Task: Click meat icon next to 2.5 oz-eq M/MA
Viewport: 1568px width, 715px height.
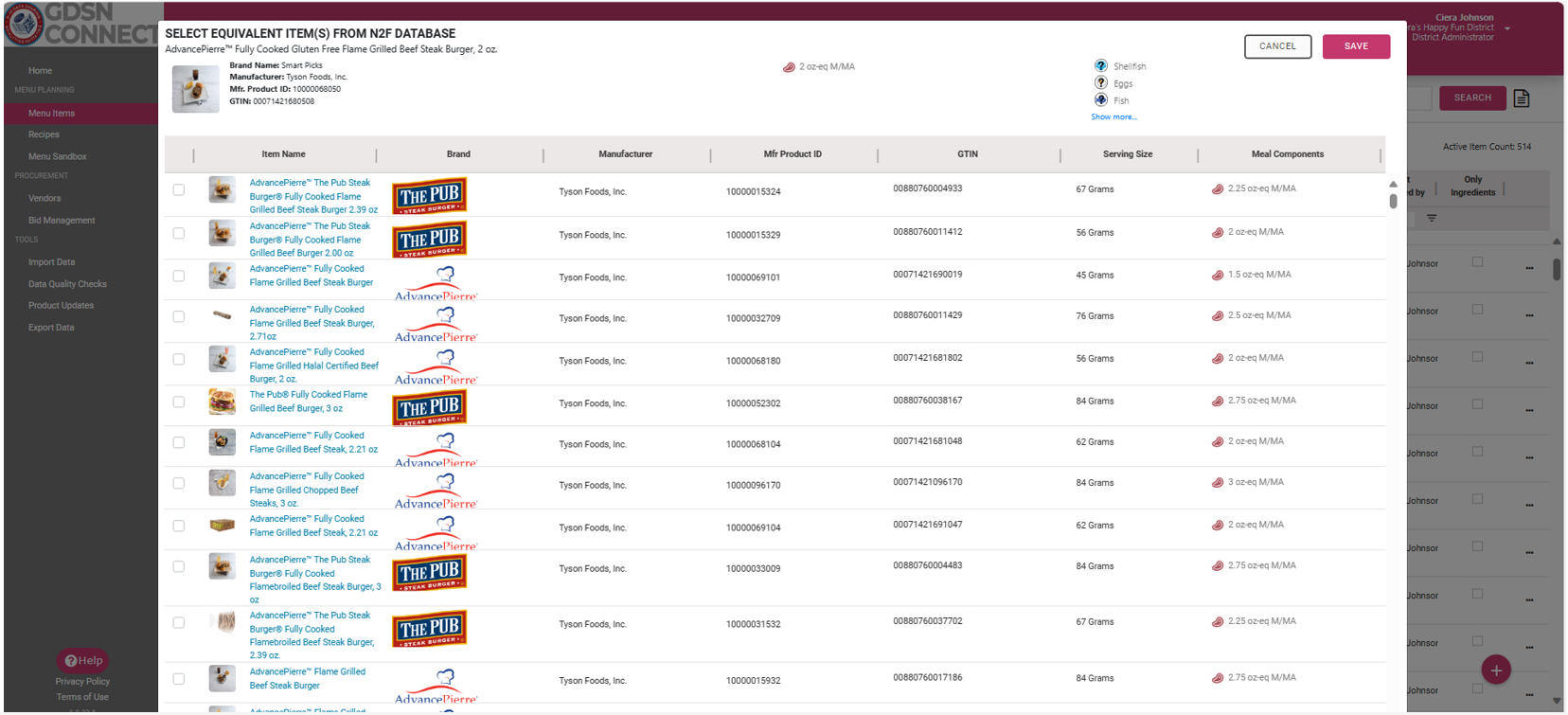Action: (x=1218, y=316)
